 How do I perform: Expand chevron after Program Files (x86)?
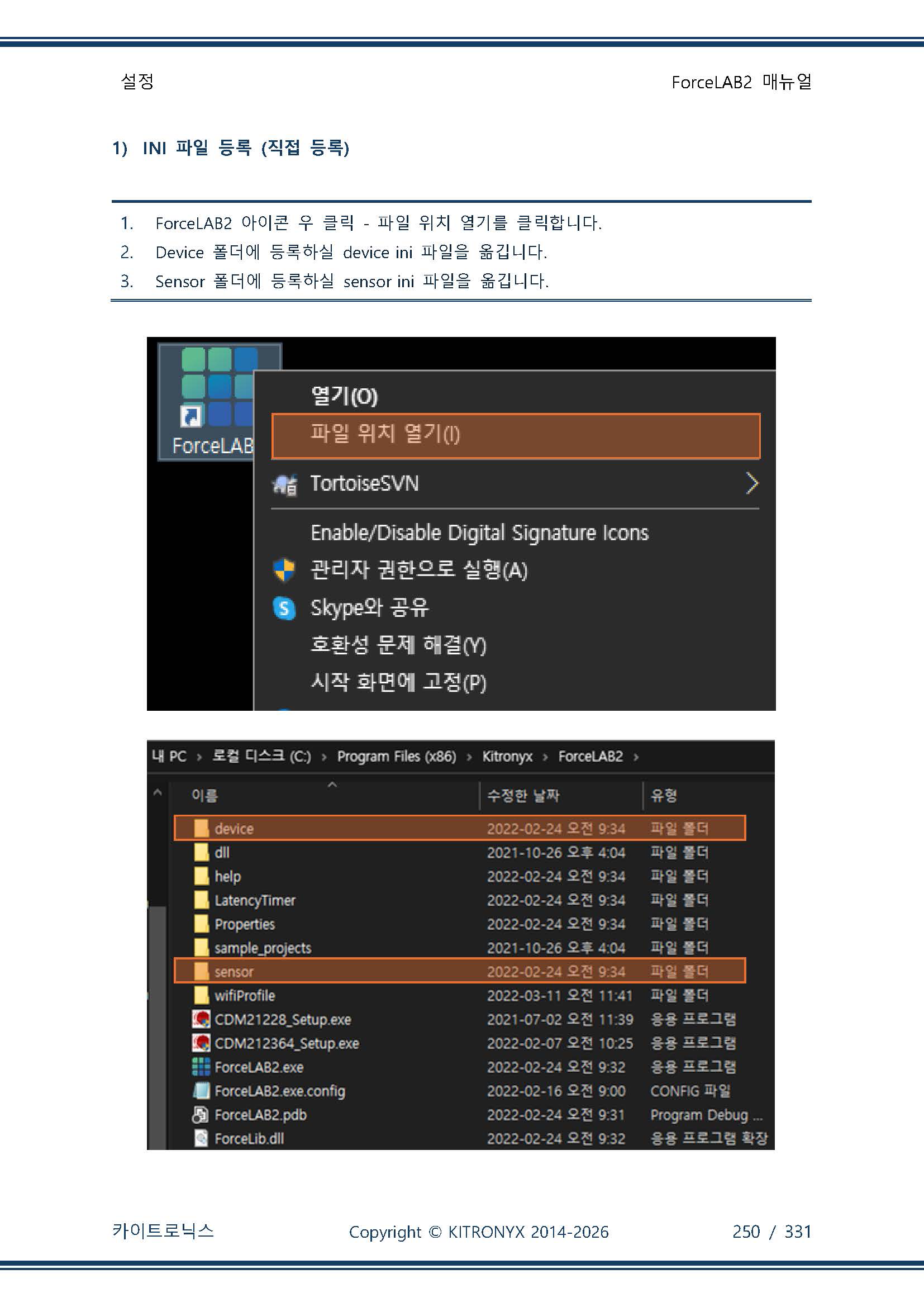tap(469, 757)
